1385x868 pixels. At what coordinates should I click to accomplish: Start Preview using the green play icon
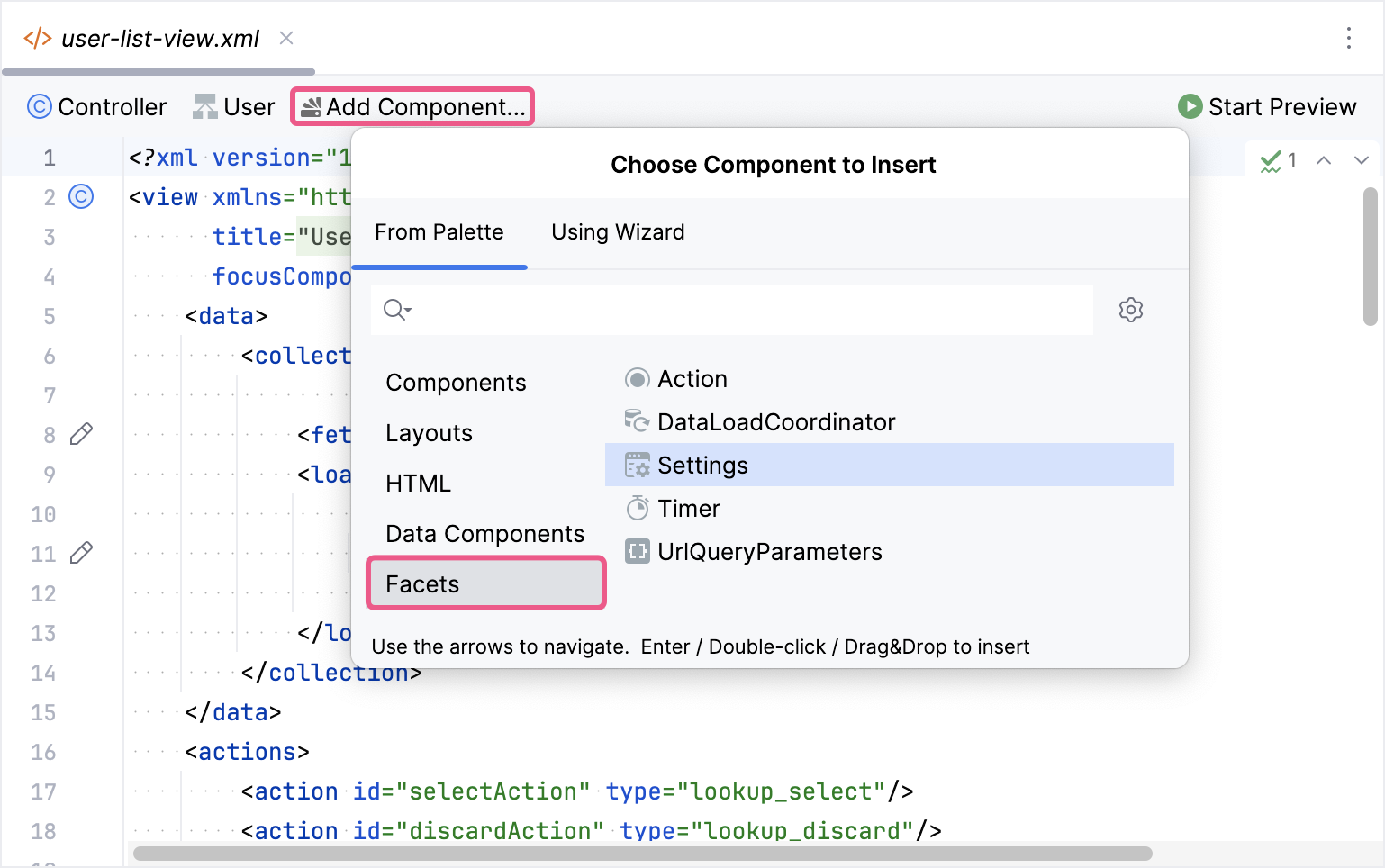pos(1190,107)
